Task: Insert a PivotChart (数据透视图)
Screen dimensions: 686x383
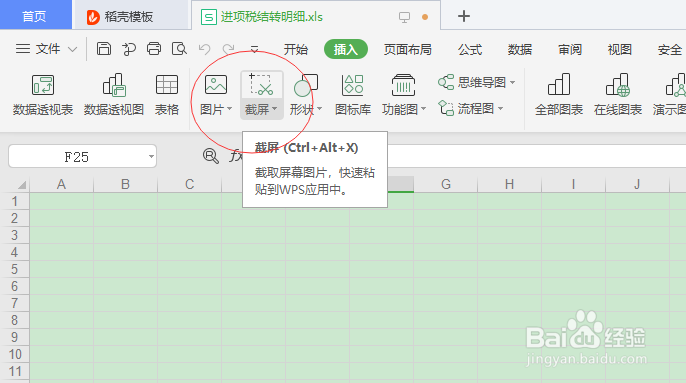Action: point(114,95)
